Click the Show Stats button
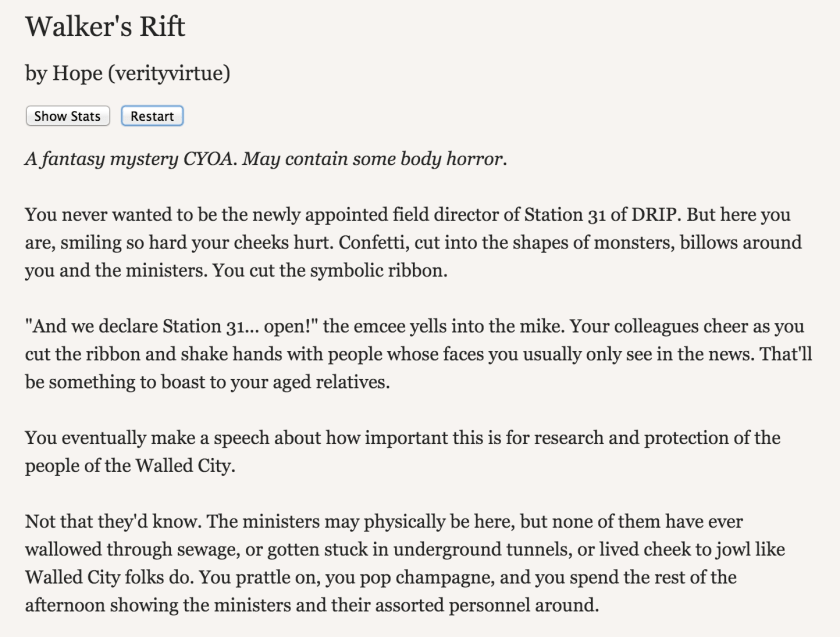Viewport: 840px width, 637px height. [x=67, y=116]
